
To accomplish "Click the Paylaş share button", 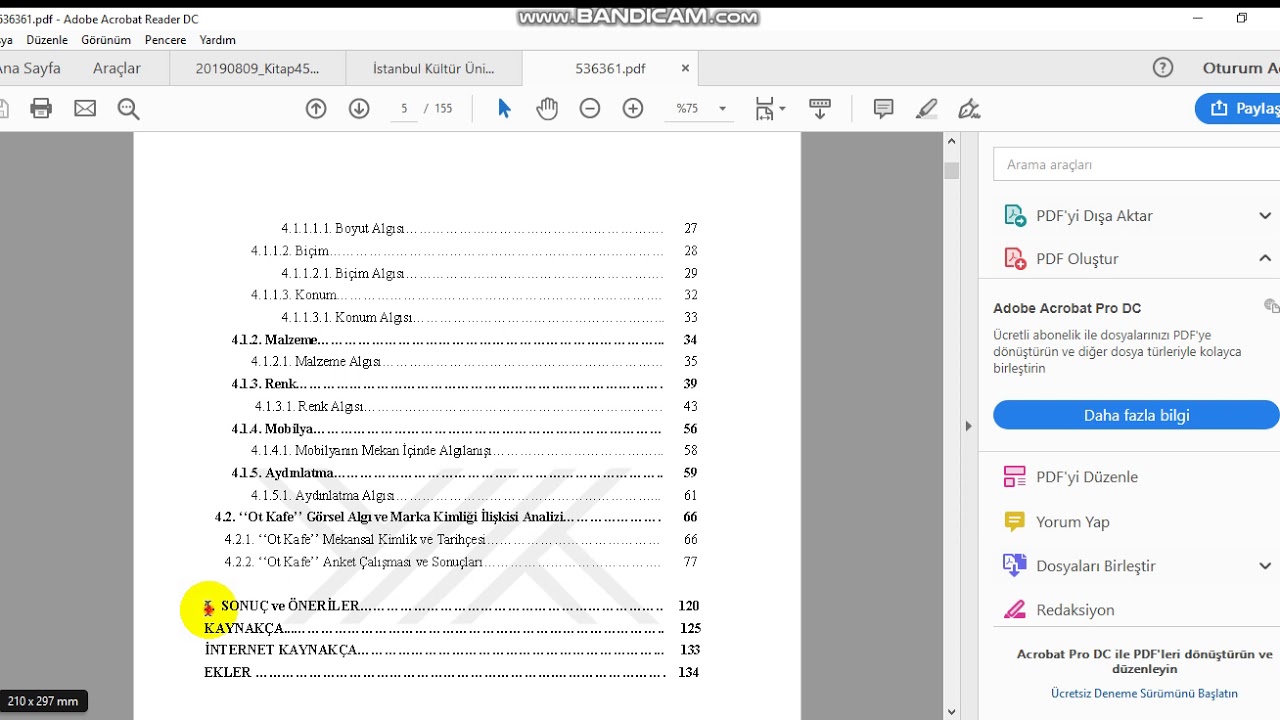I will point(1238,108).
